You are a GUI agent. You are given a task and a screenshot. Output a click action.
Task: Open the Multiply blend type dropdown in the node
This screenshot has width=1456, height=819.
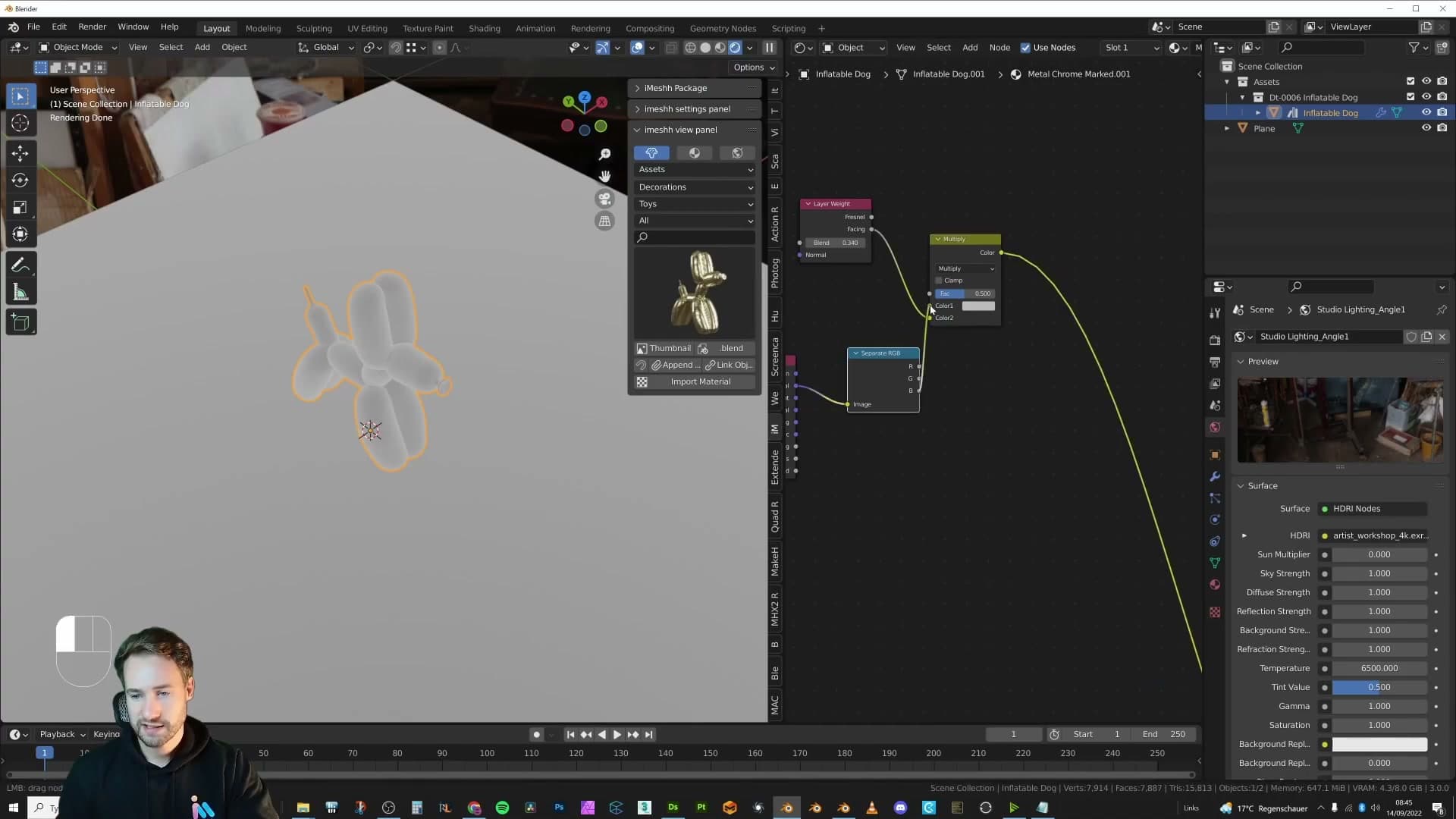[x=965, y=268]
